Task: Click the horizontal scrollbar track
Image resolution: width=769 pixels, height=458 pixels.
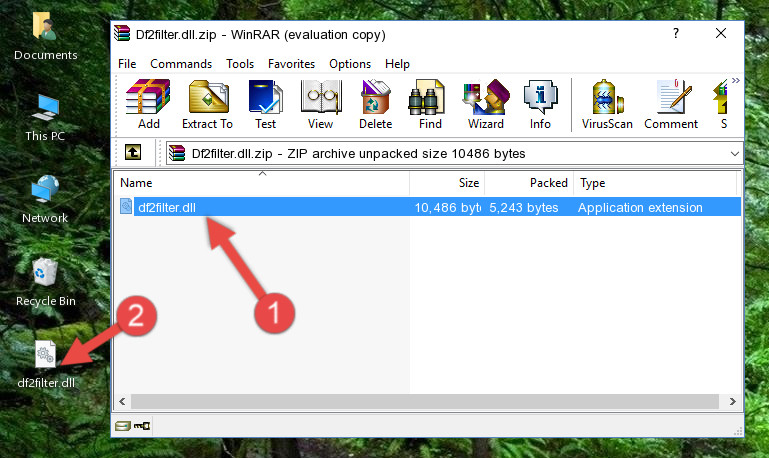Action: [x=425, y=402]
